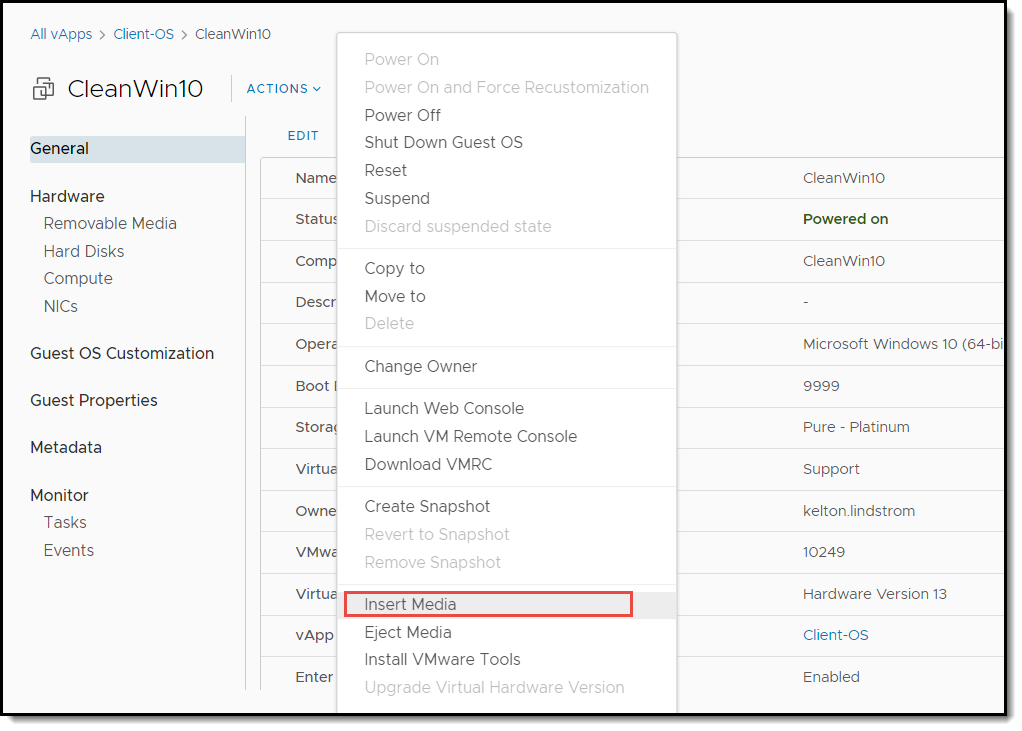Click Shut Down Guest OS

[443, 142]
